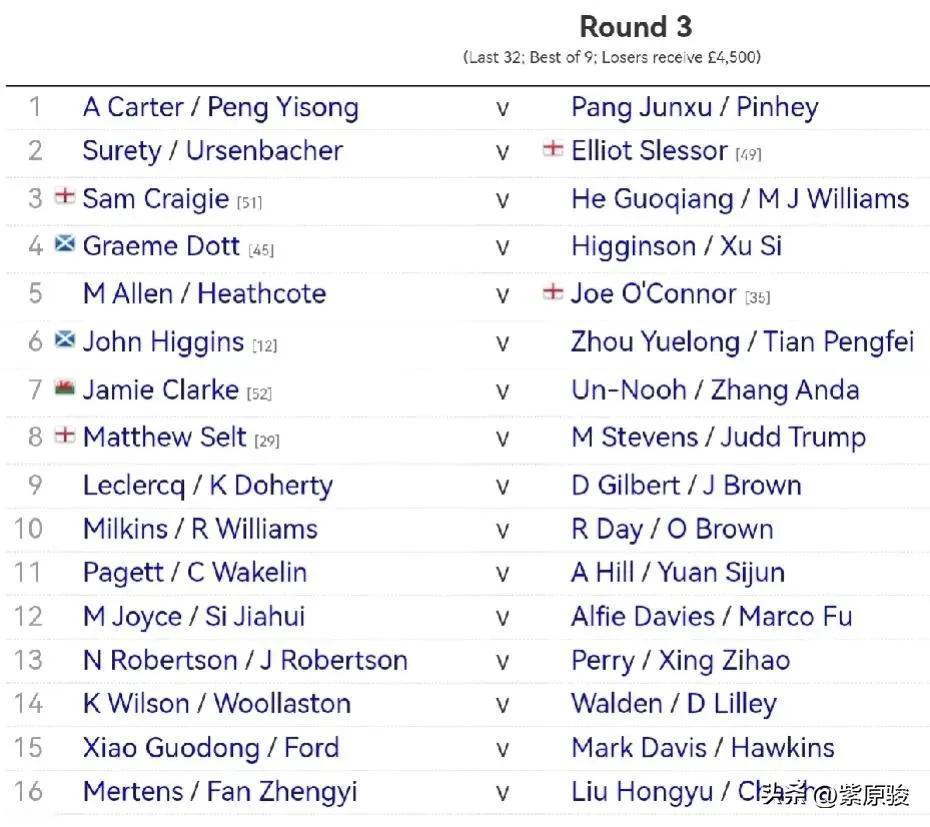The height and width of the screenshot is (827, 930).
Task: Click Peng Yisong name in match 1
Action: point(283,108)
